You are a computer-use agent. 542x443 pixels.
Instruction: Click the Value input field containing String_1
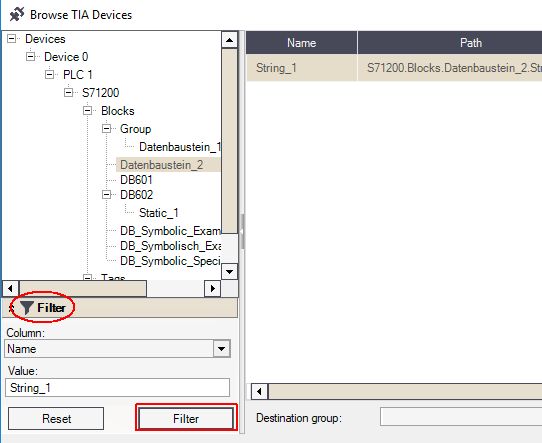118,388
